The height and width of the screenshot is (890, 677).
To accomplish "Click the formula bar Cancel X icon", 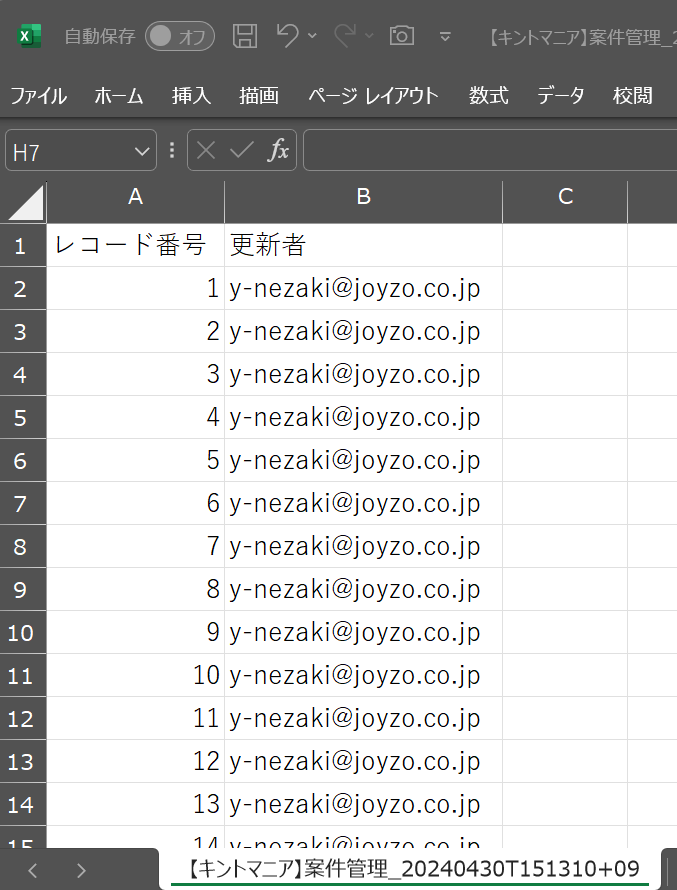I will tap(205, 151).
